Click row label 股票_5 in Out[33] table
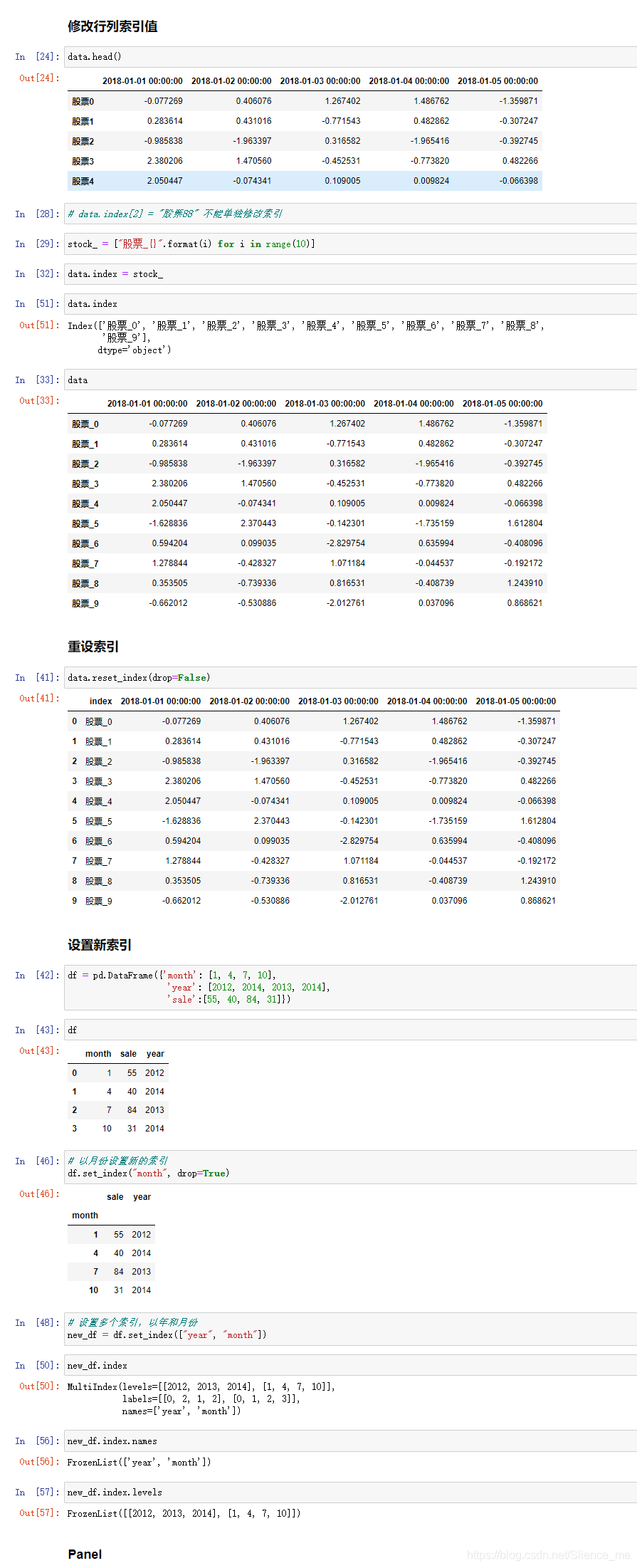This screenshot has width=637, height=1568. 85,523
